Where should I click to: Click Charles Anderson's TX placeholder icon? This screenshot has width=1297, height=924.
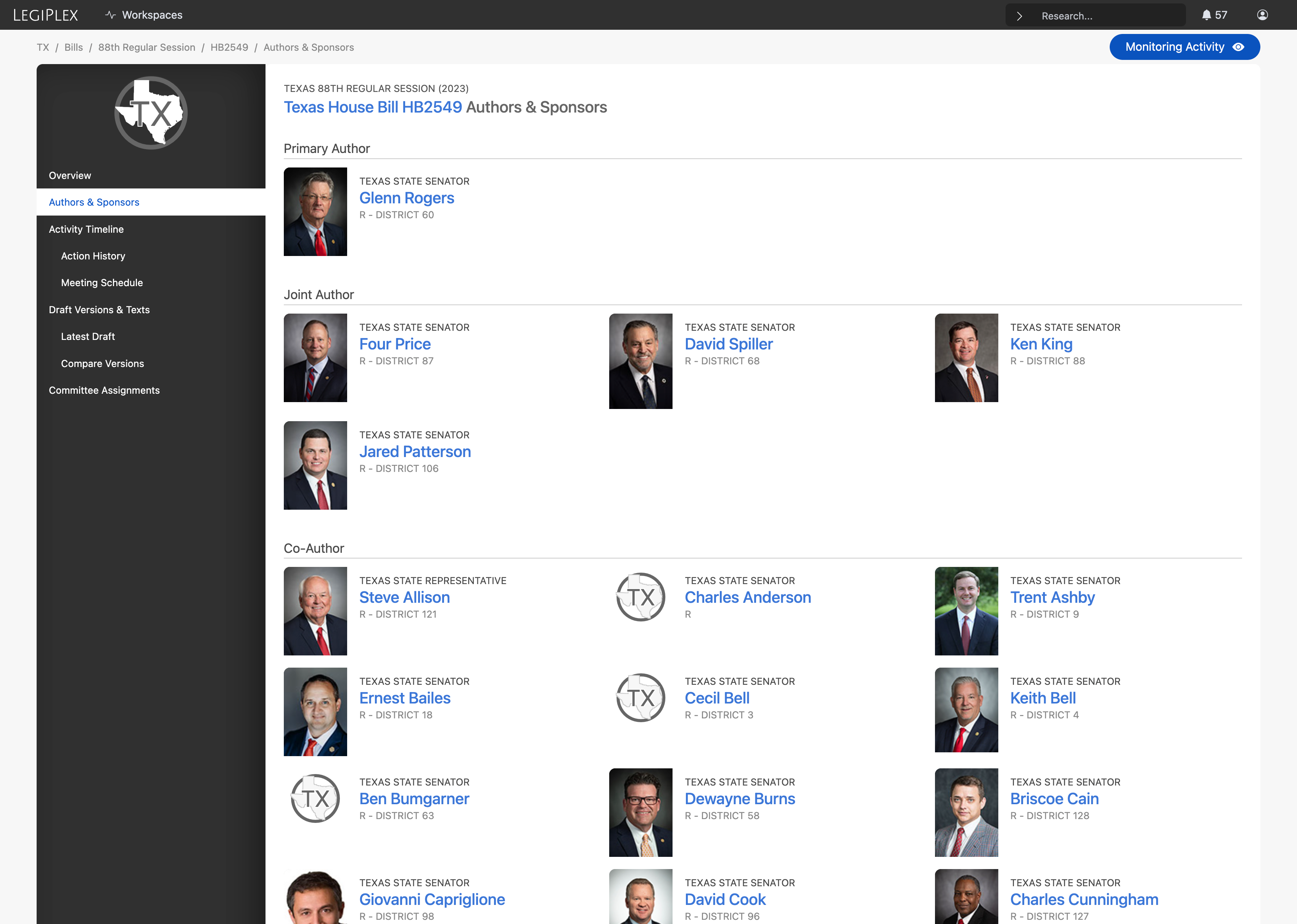click(x=640, y=597)
